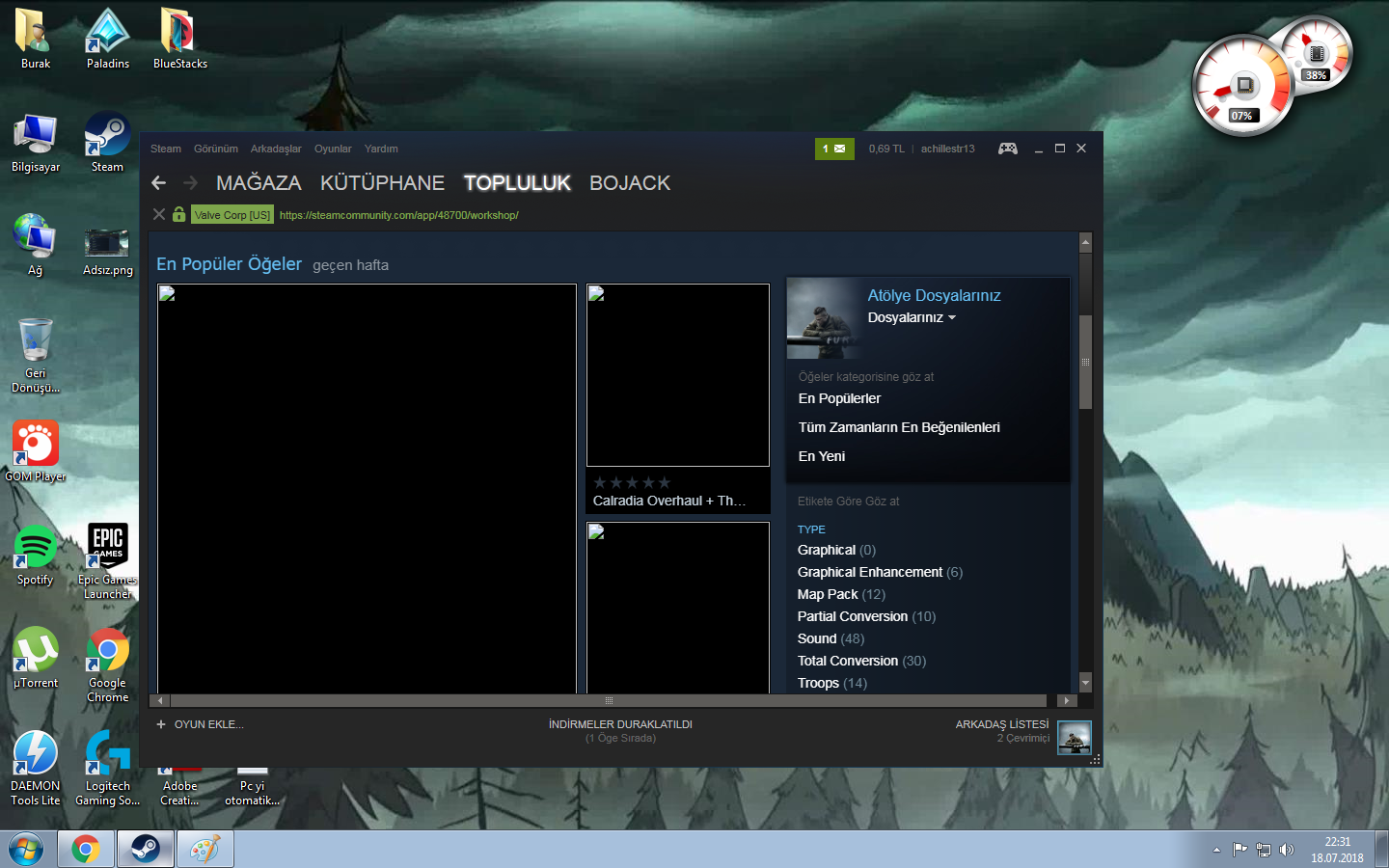This screenshot has height=868, width=1389.
Task: Open the Adsız.png file on desktop
Action: pos(108,251)
